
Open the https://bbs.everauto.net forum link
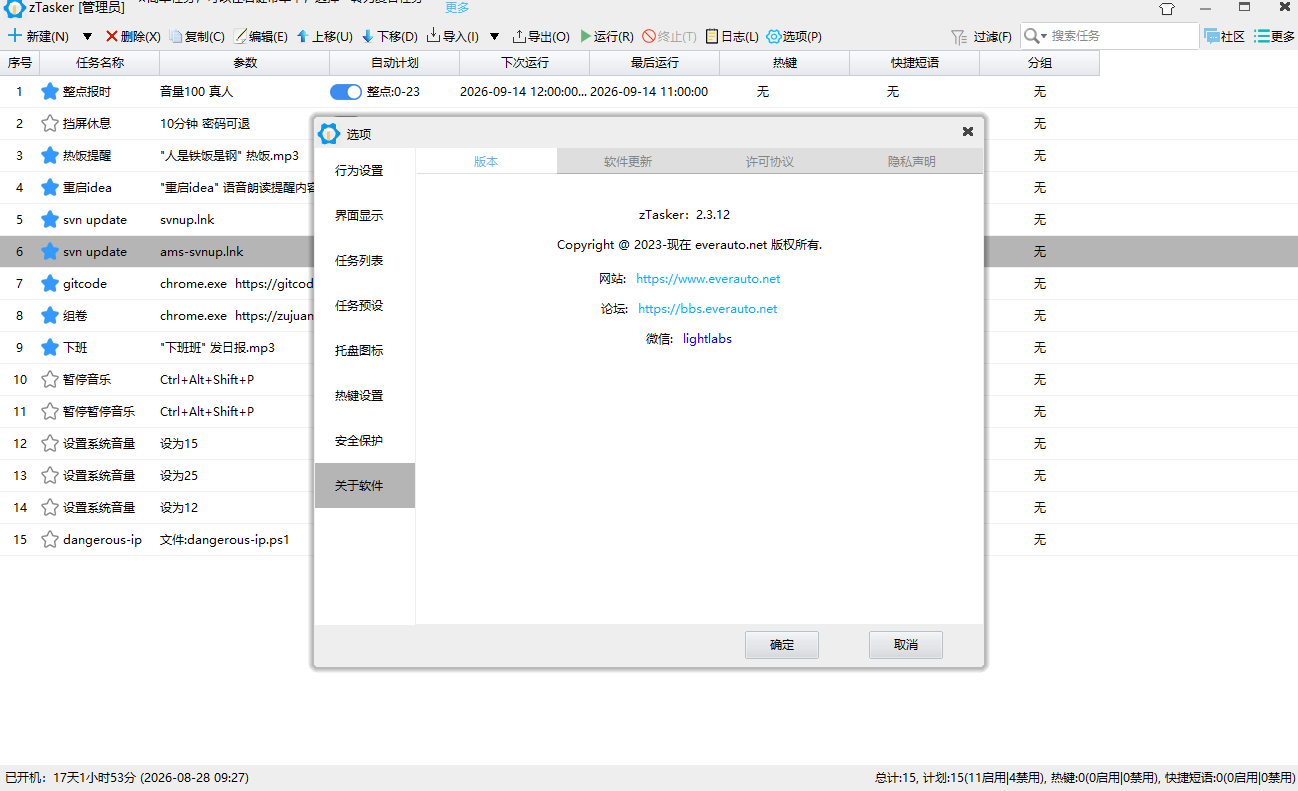pyautogui.click(x=708, y=309)
